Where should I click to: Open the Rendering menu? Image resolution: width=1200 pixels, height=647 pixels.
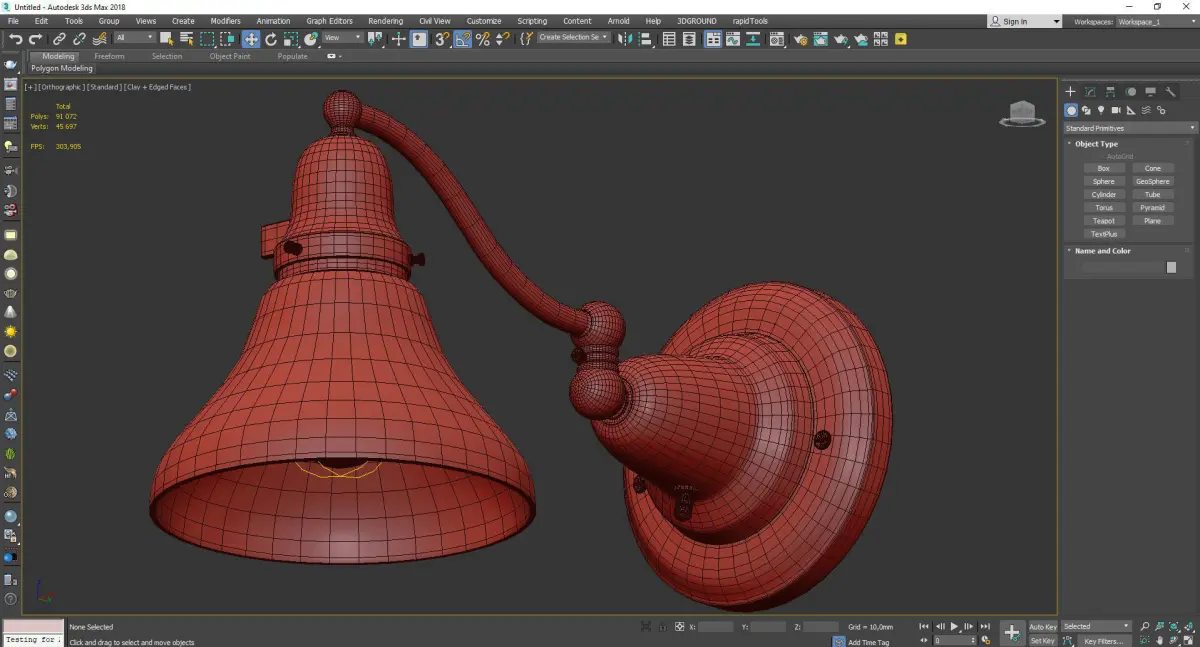[x=385, y=21]
